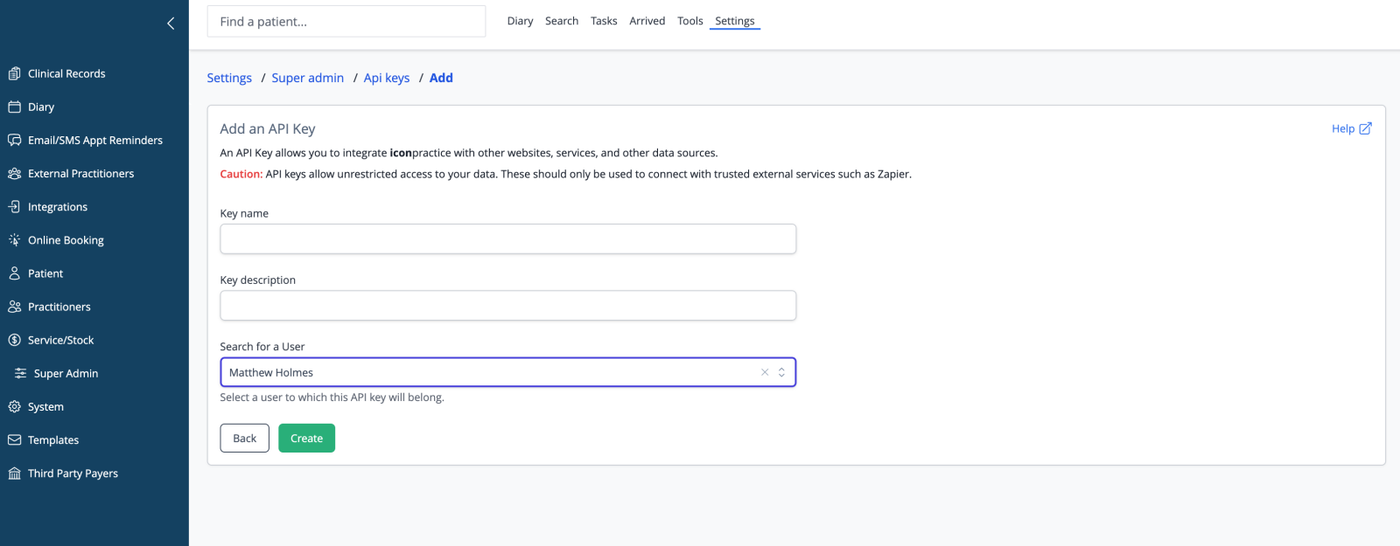Select the Integrations sidebar icon
The image size is (1400, 546).
click(14, 206)
